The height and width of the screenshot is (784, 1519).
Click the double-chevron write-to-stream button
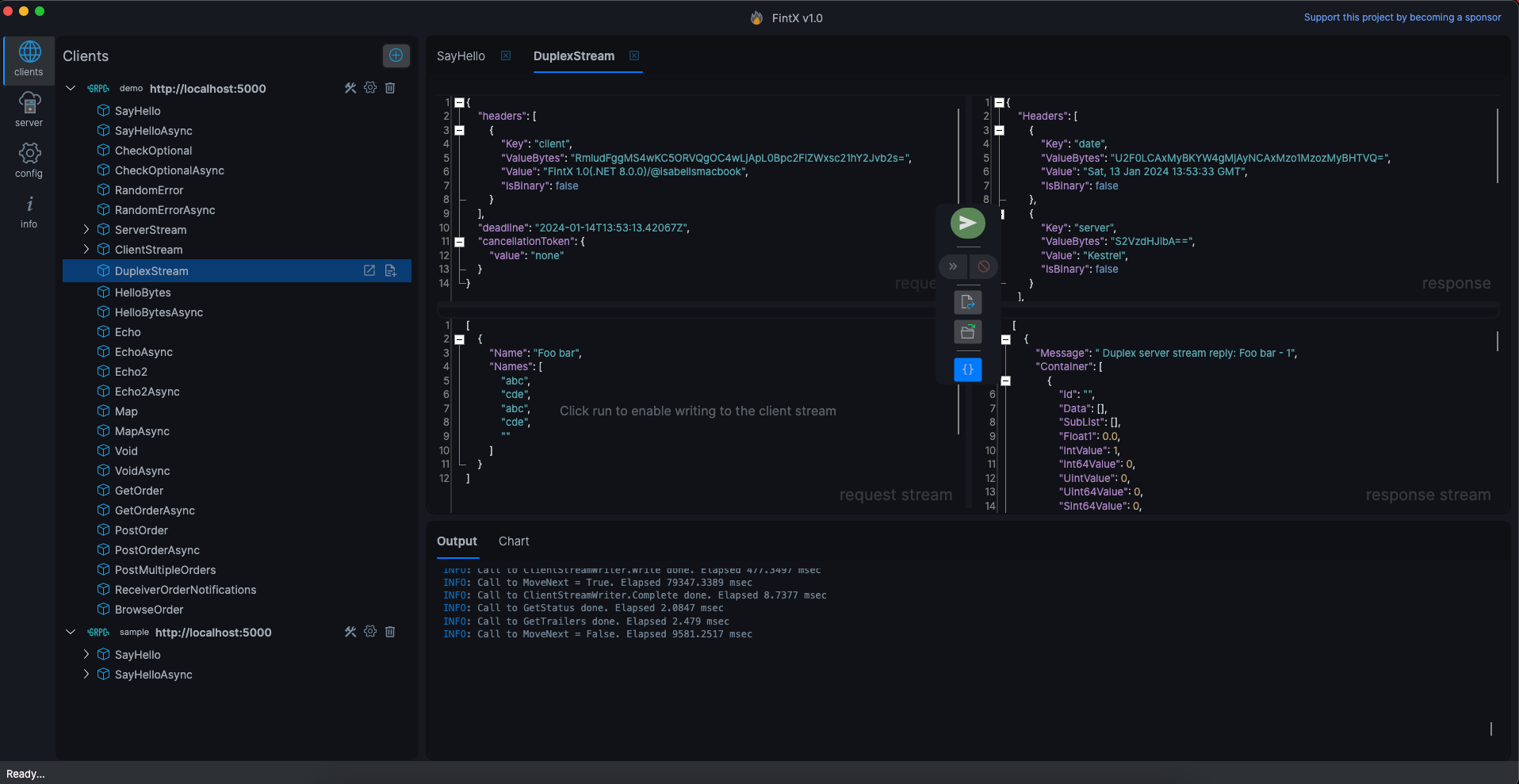(953, 266)
